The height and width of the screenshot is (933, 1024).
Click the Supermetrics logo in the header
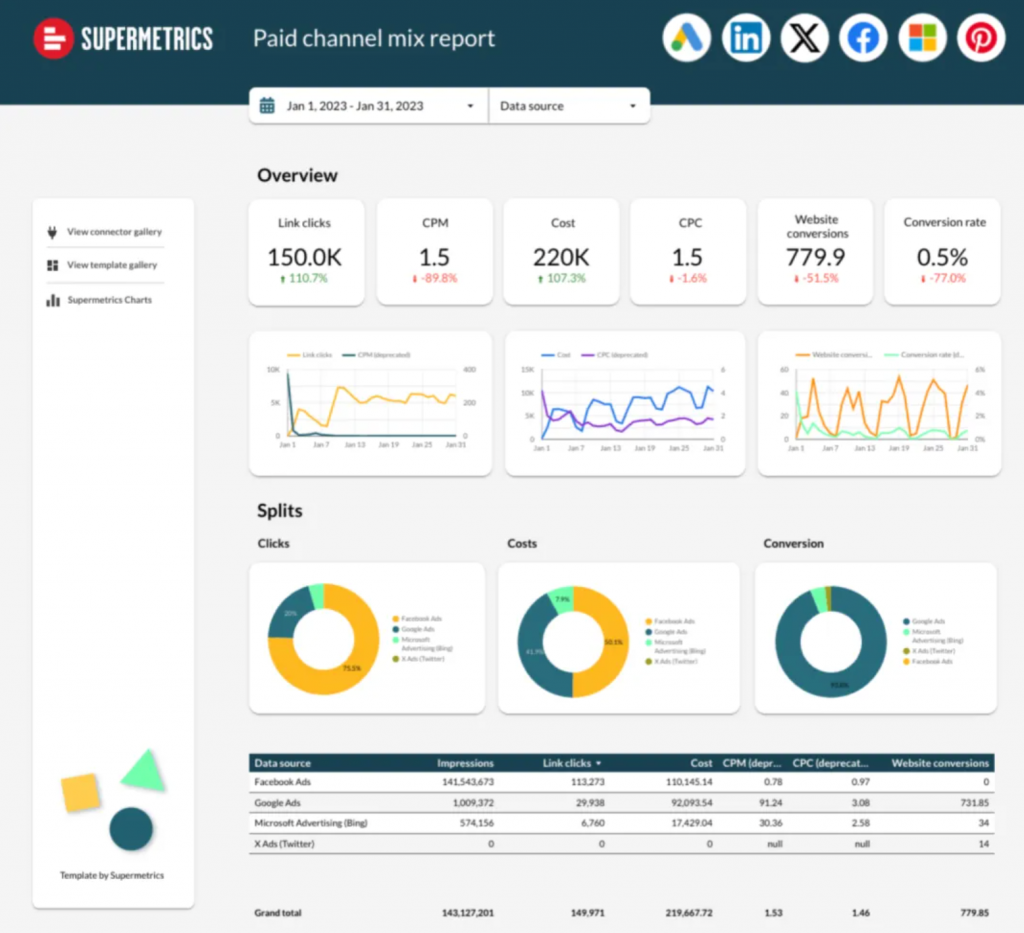[x=123, y=39]
